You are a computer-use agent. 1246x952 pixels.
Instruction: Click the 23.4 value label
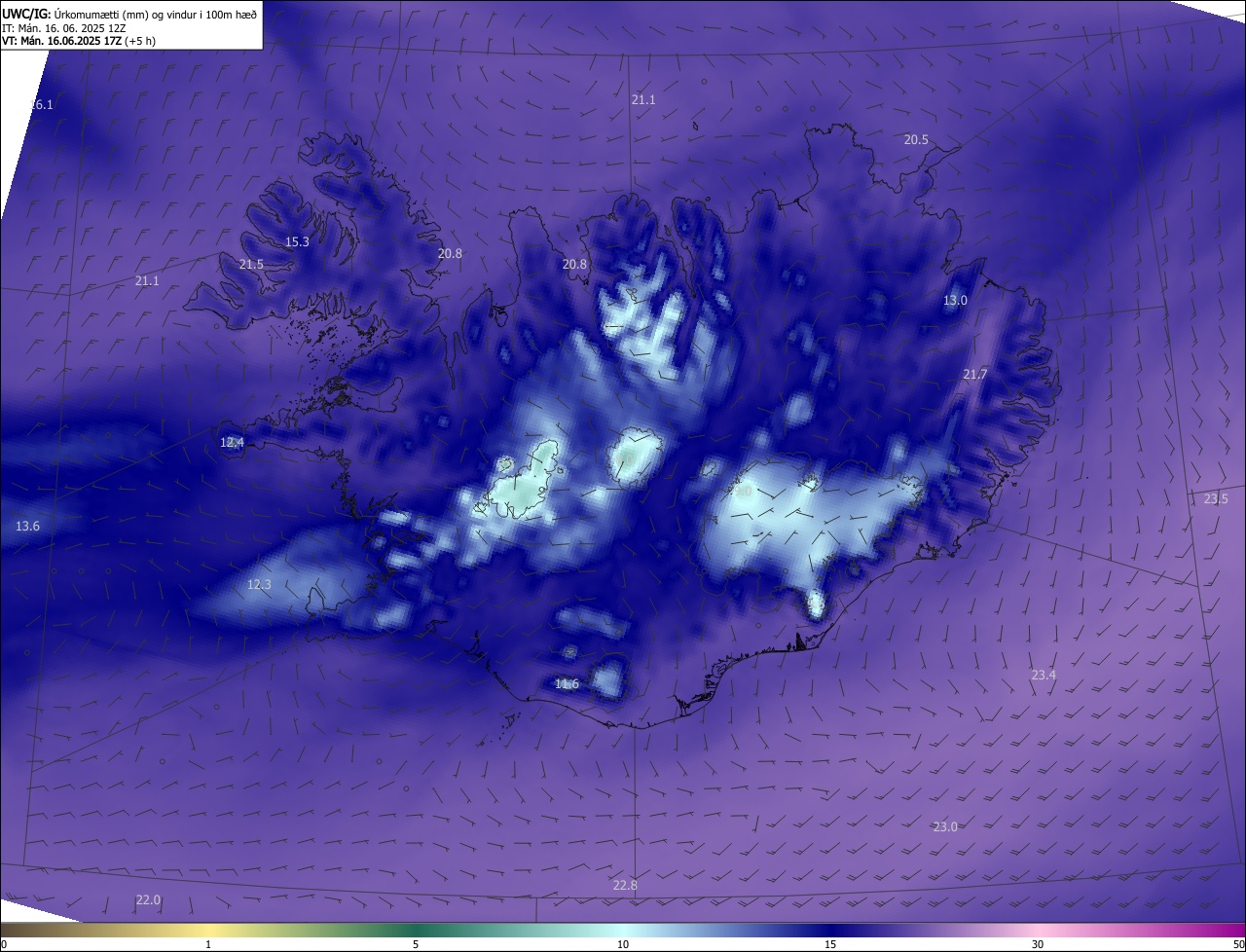[x=1043, y=676]
